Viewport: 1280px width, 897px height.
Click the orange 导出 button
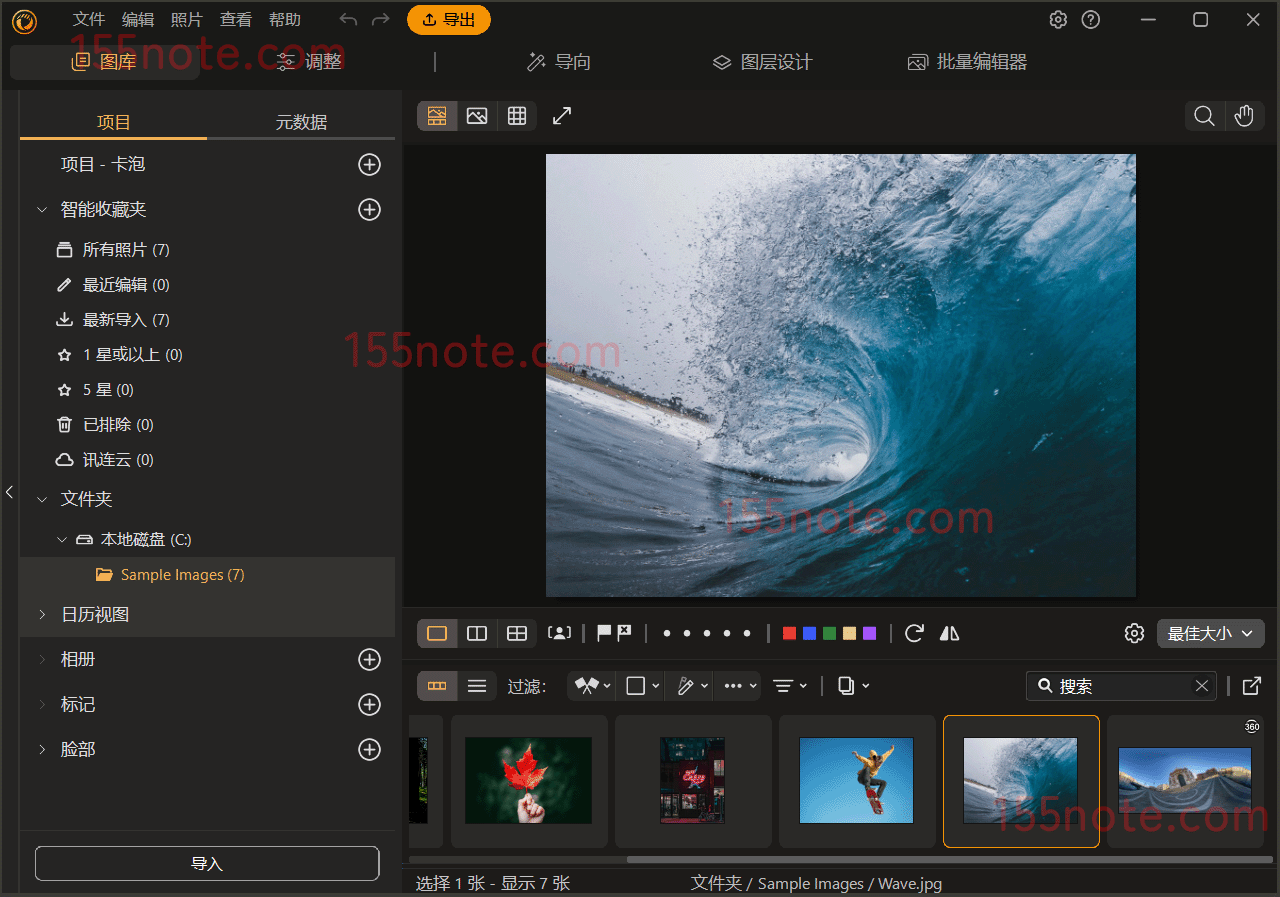[448, 20]
